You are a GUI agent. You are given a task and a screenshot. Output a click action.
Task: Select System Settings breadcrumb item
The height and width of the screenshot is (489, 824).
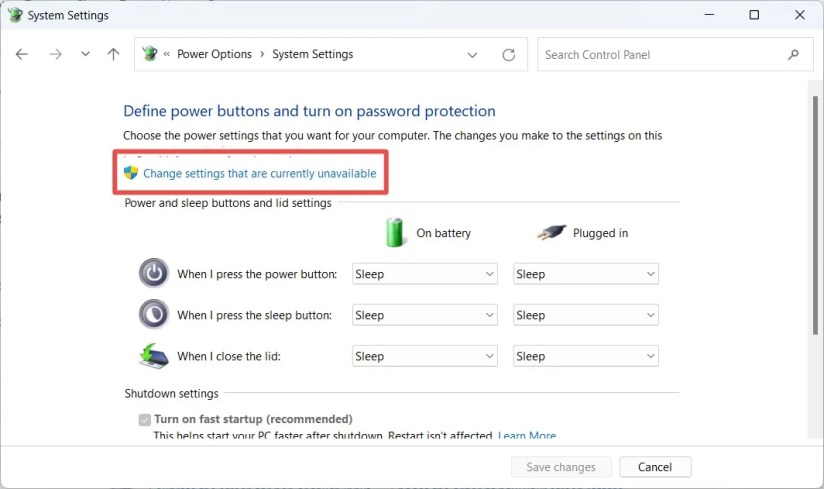tap(313, 54)
